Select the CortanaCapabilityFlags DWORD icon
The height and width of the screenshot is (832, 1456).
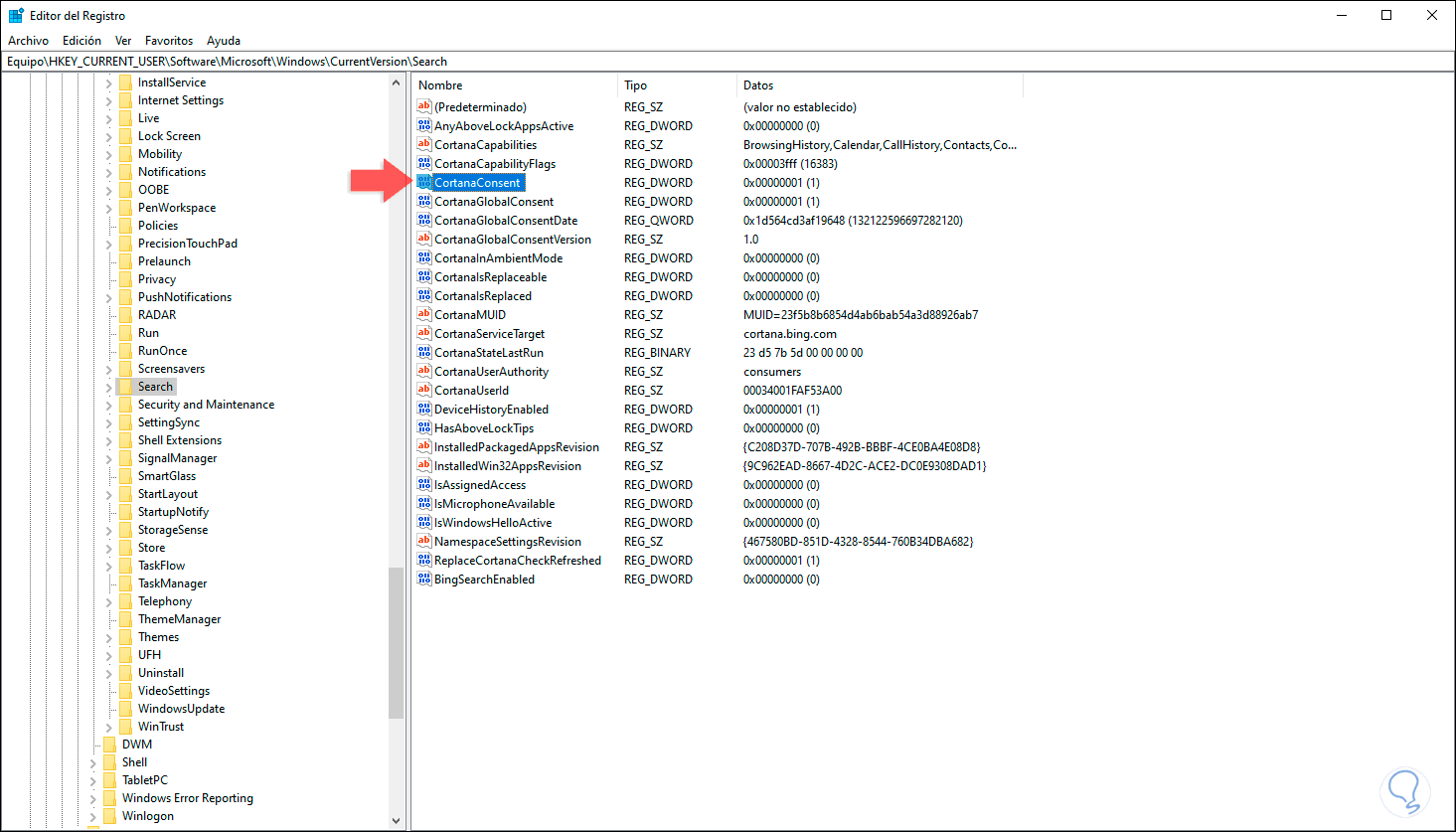pos(424,164)
